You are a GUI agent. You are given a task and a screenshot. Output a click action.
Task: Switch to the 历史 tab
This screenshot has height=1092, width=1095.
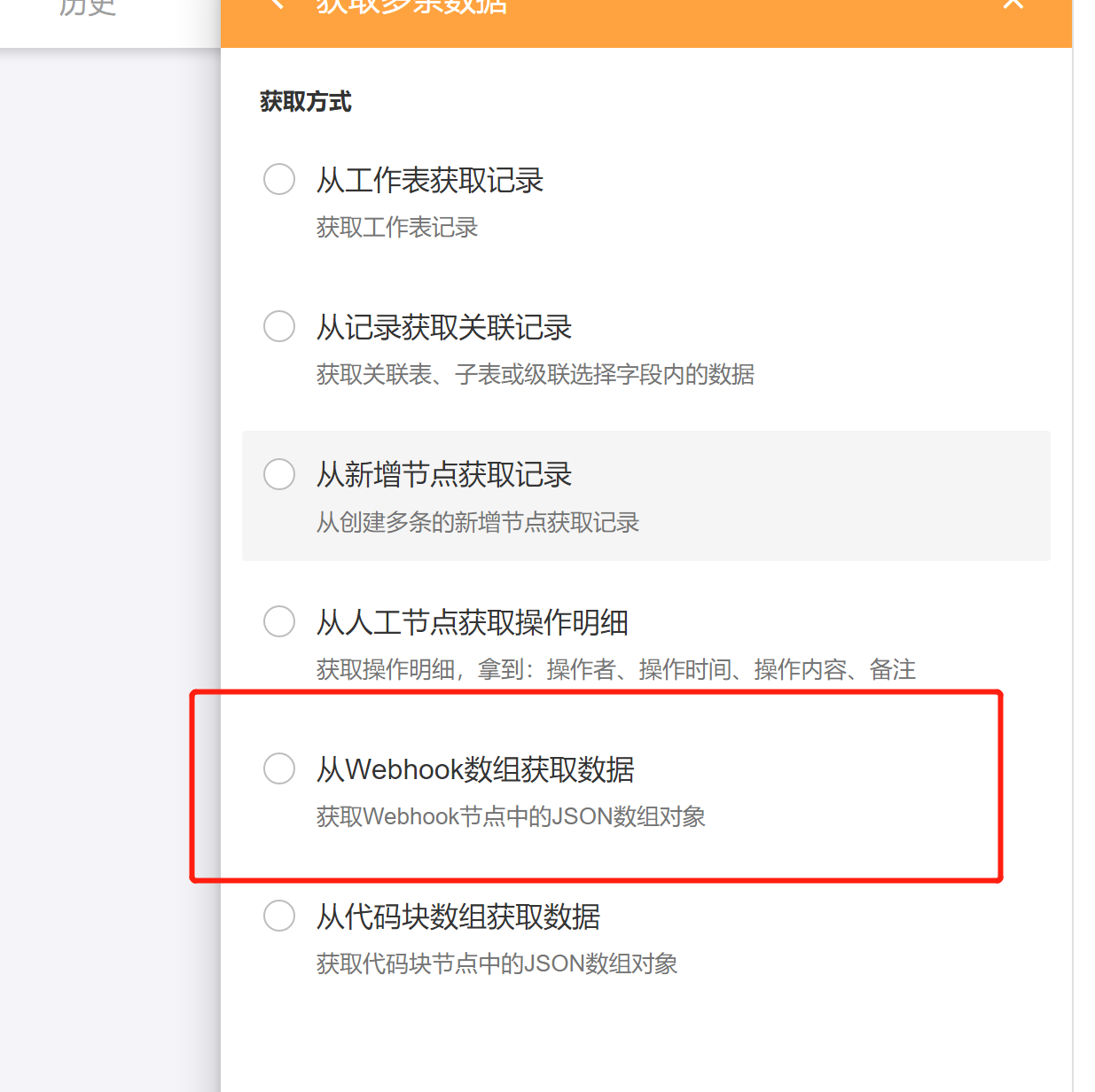click(x=88, y=7)
